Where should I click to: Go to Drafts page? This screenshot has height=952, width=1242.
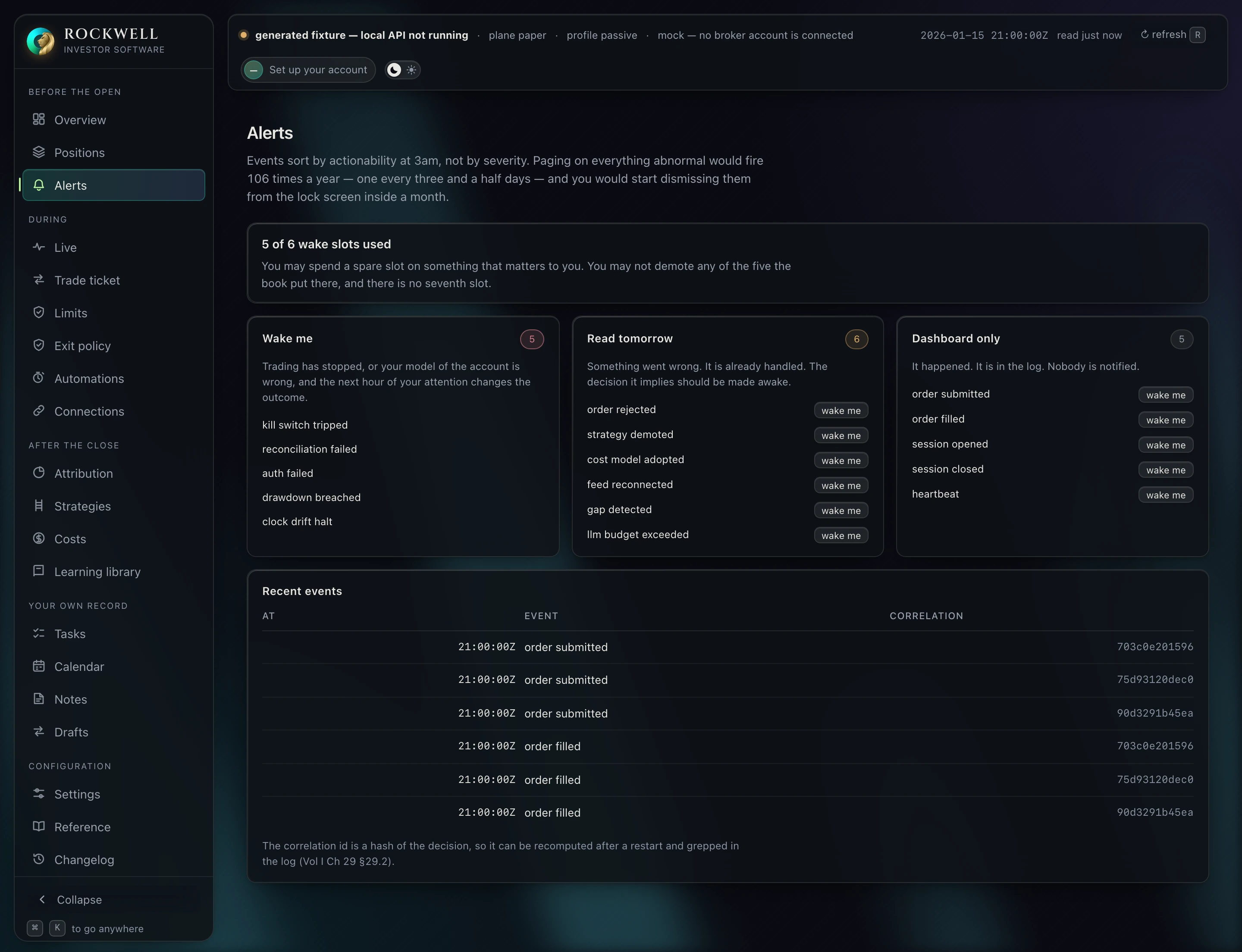pyautogui.click(x=113, y=732)
